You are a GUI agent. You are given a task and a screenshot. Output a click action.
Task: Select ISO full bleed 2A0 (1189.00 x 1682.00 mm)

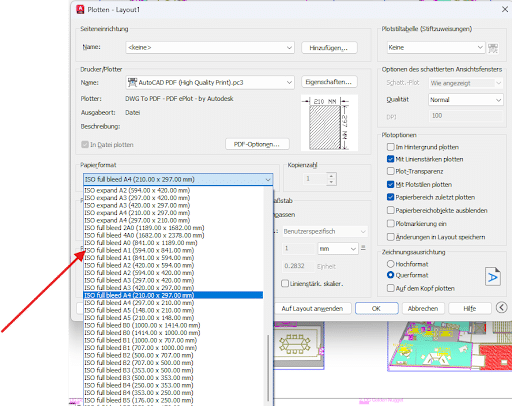tap(173, 228)
